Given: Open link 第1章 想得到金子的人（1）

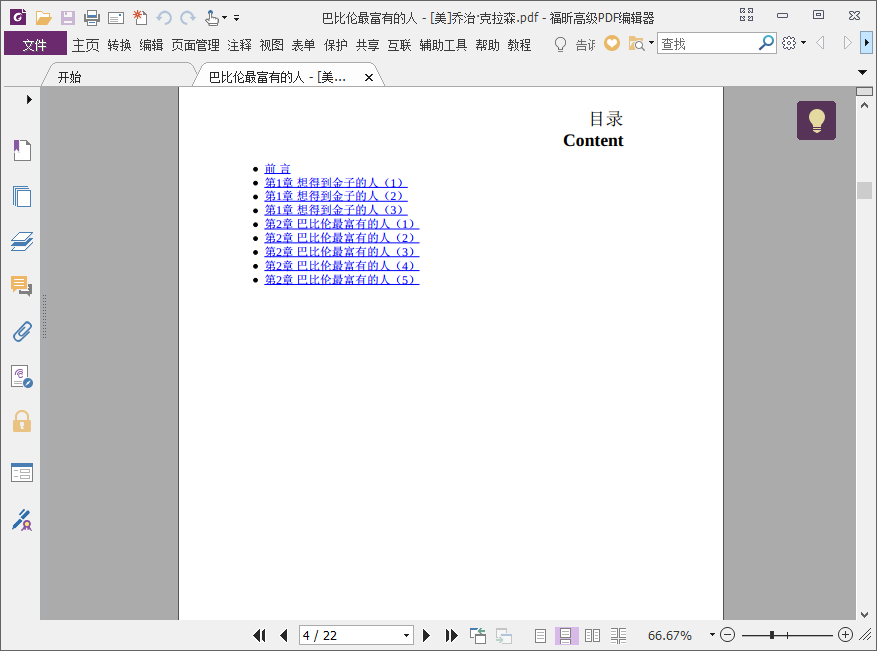Looking at the screenshot, I should point(336,182).
